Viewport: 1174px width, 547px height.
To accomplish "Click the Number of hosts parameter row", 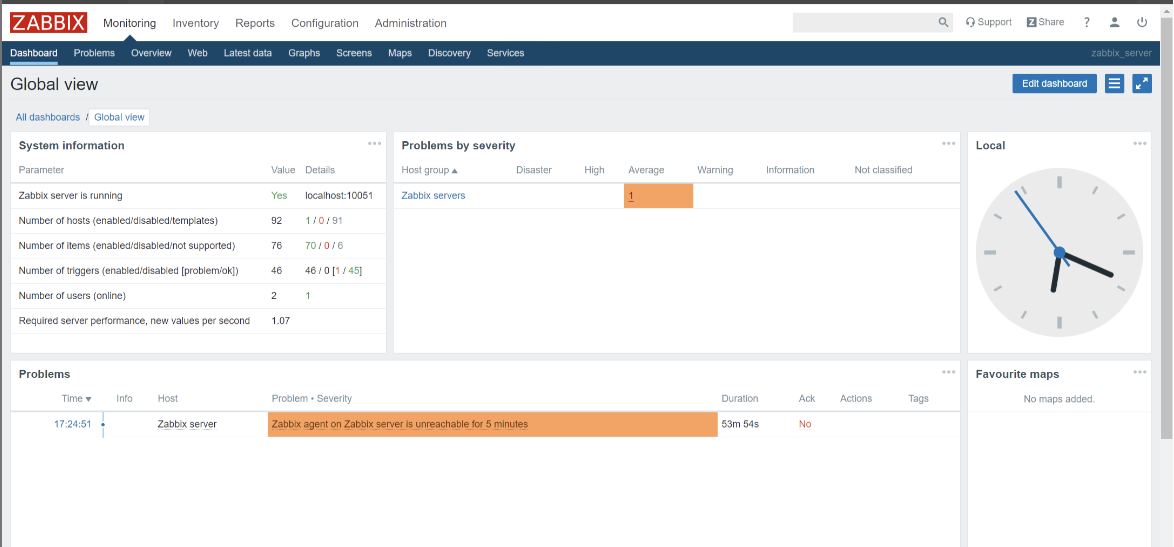I will coord(198,221).
